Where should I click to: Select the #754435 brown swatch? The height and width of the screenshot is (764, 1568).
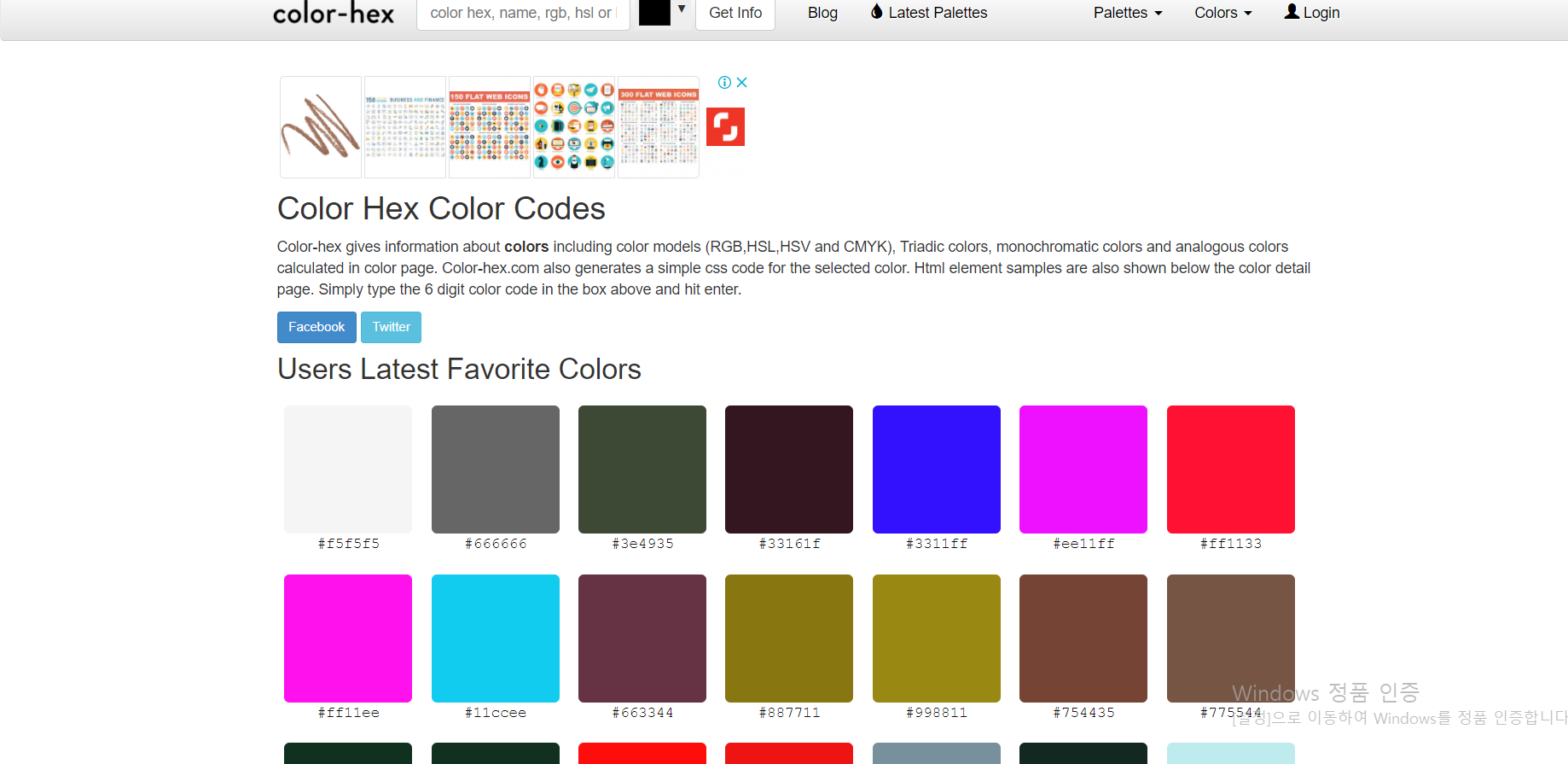point(1083,639)
